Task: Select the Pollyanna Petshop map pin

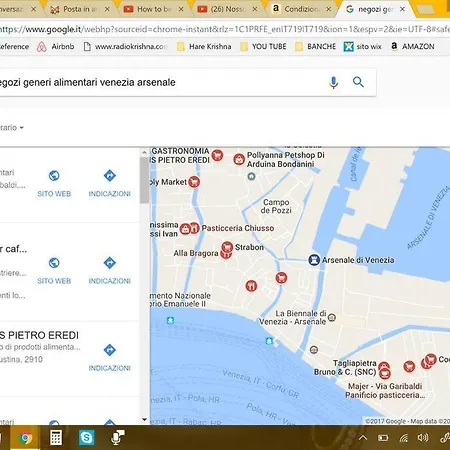Action: [239, 159]
